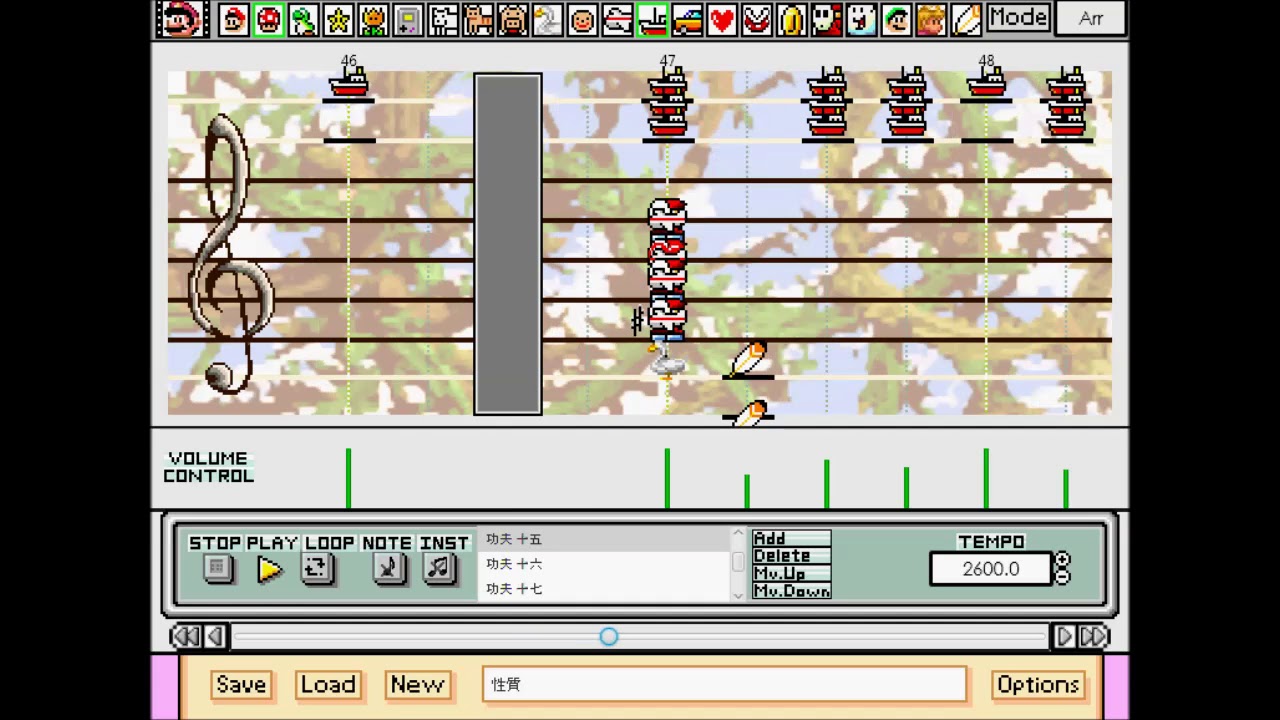Viewport: 1280px width, 720px height.
Task: Toggle the LOOP button
Action: tap(317, 569)
